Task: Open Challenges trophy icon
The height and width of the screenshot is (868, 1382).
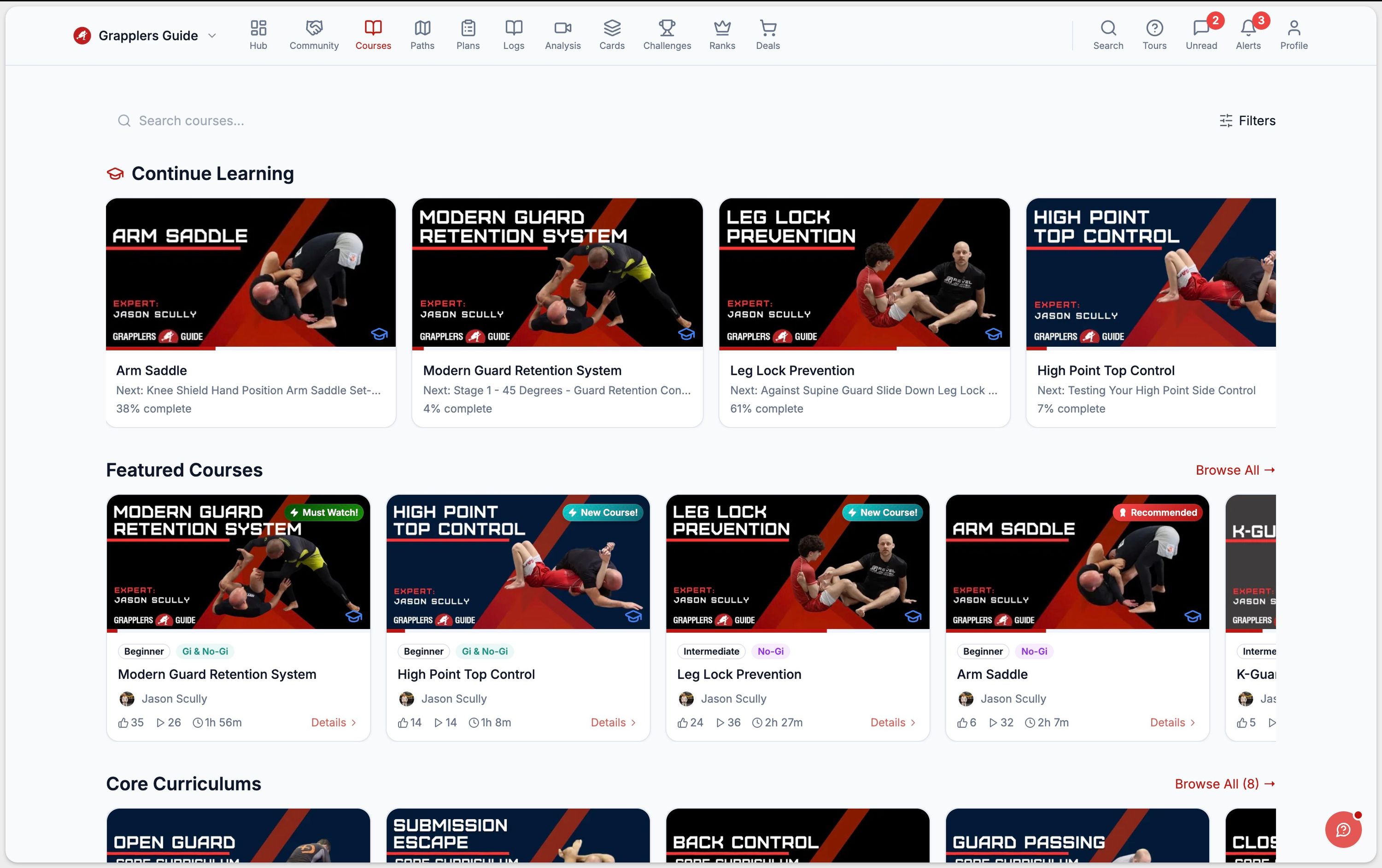Action: point(667,28)
